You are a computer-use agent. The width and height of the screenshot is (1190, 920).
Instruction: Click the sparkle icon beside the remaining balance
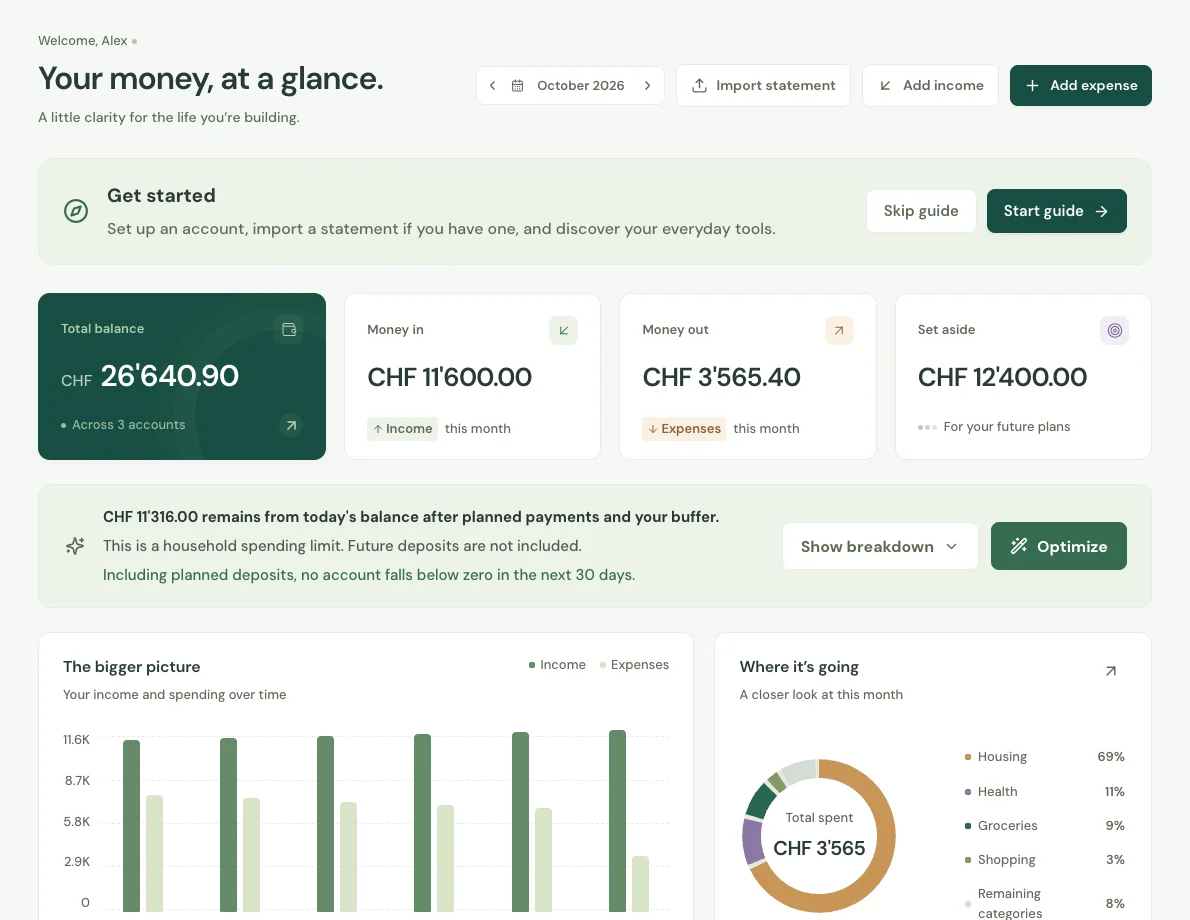click(x=75, y=546)
